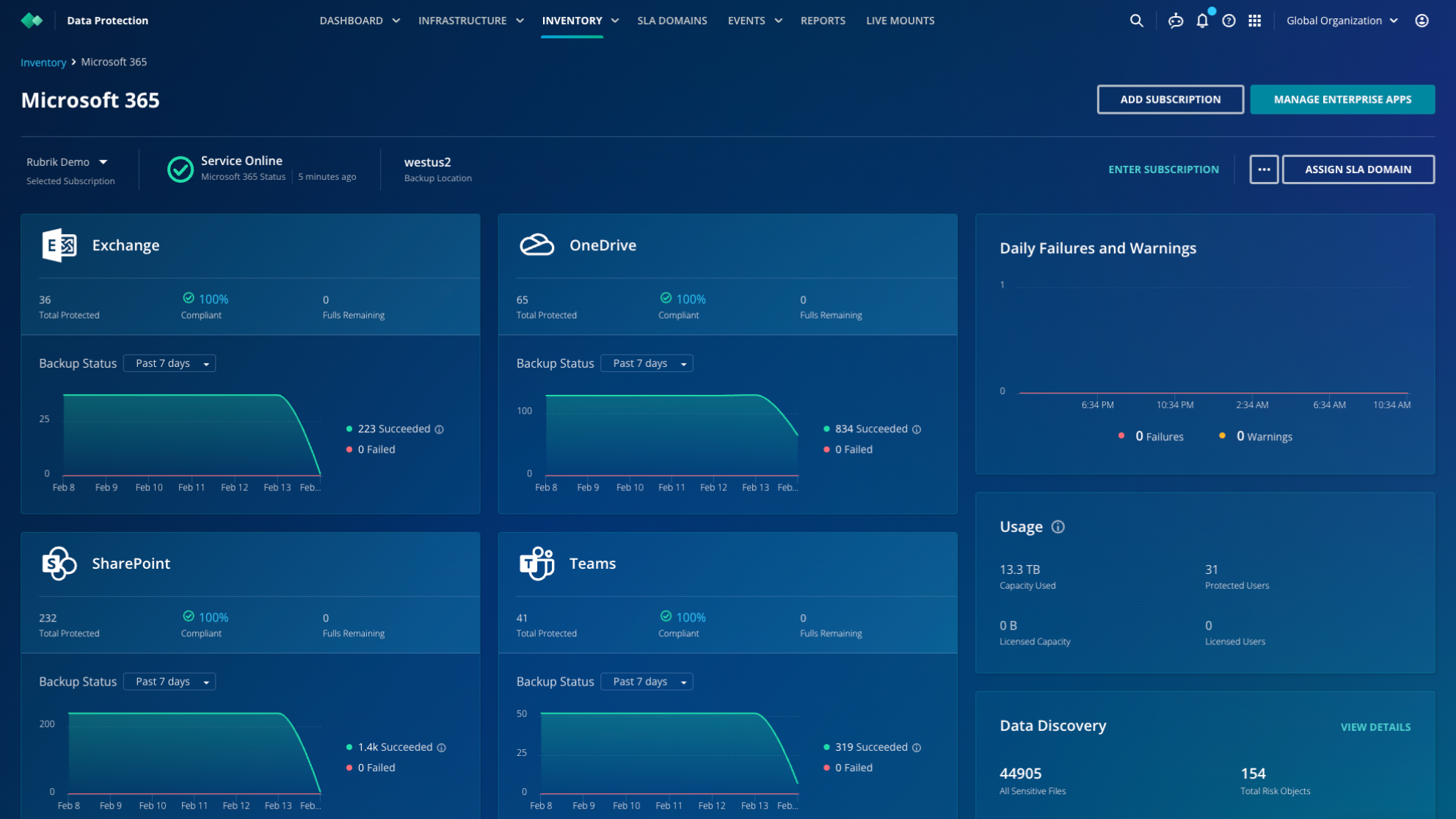
Task: Expand the Events menu
Action: tap(755, 21)
